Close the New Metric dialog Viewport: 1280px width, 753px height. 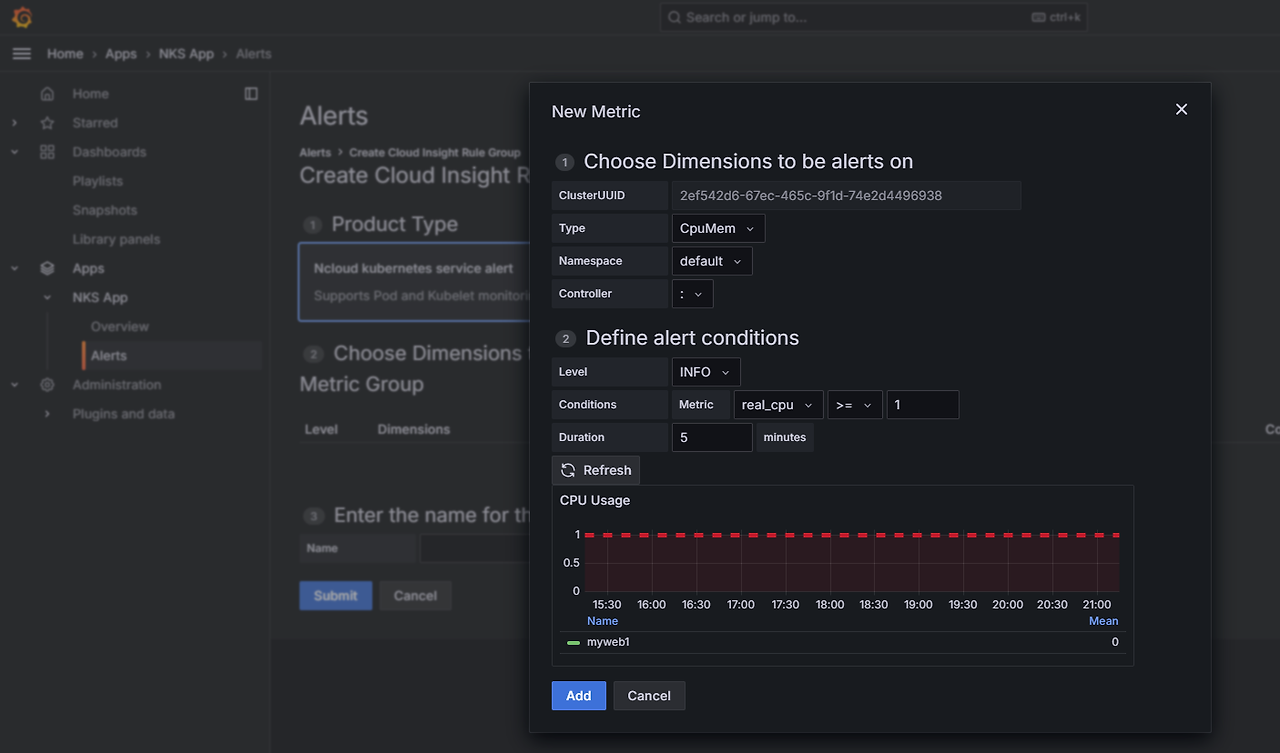tap(1181, 109)
